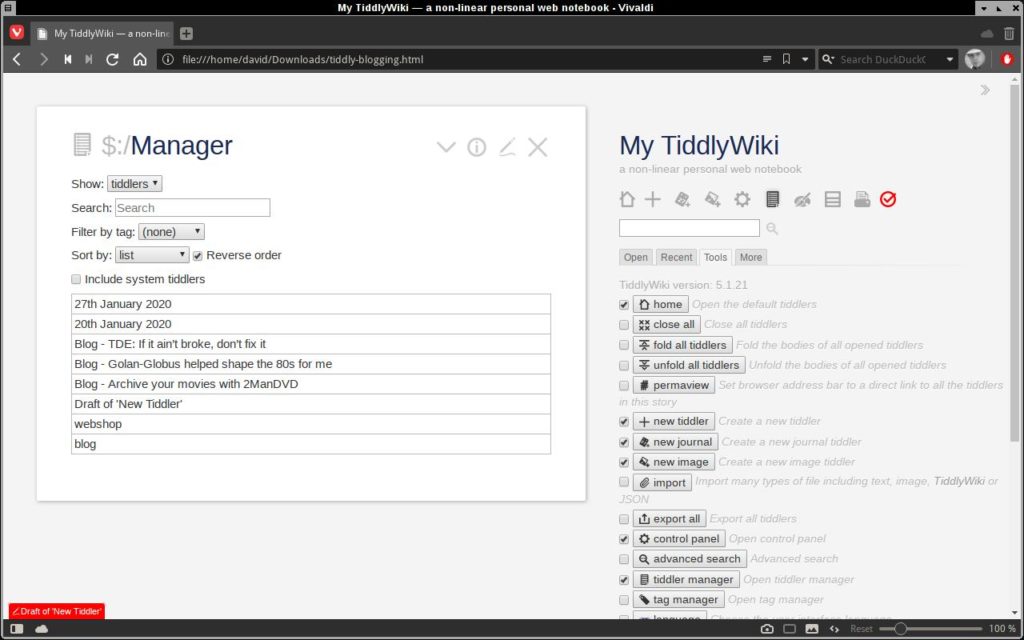Toggle the Vivaldi panel from the status bar
The height and width of the screenshot is (640, 1024).
[x=17, y=628]
